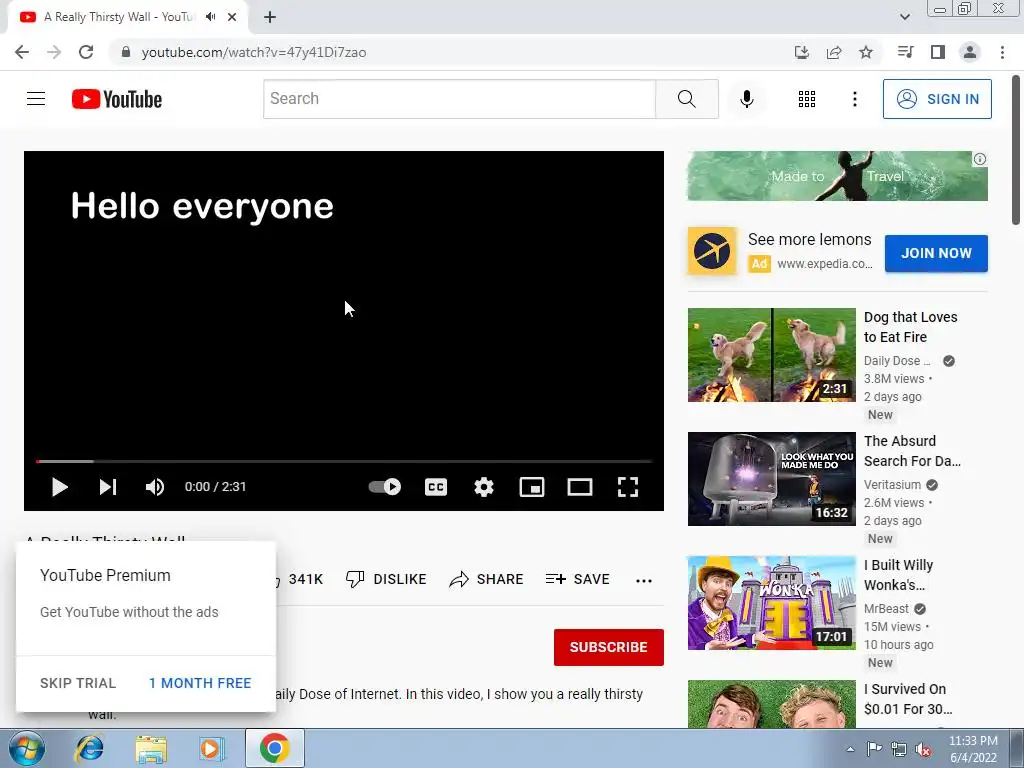The image size is (1024, 768).
Task: Mute tab via speaker icon on tab
Action: tap(210, 17)
